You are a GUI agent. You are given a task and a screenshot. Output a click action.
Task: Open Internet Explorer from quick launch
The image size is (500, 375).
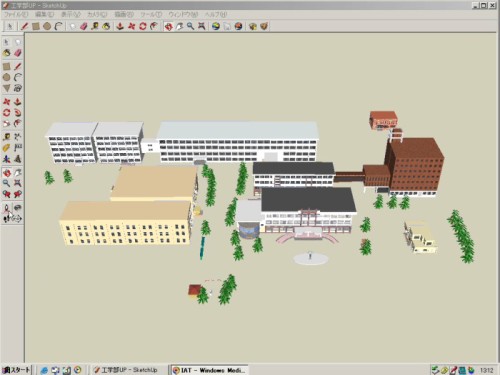tap(44, 370)
